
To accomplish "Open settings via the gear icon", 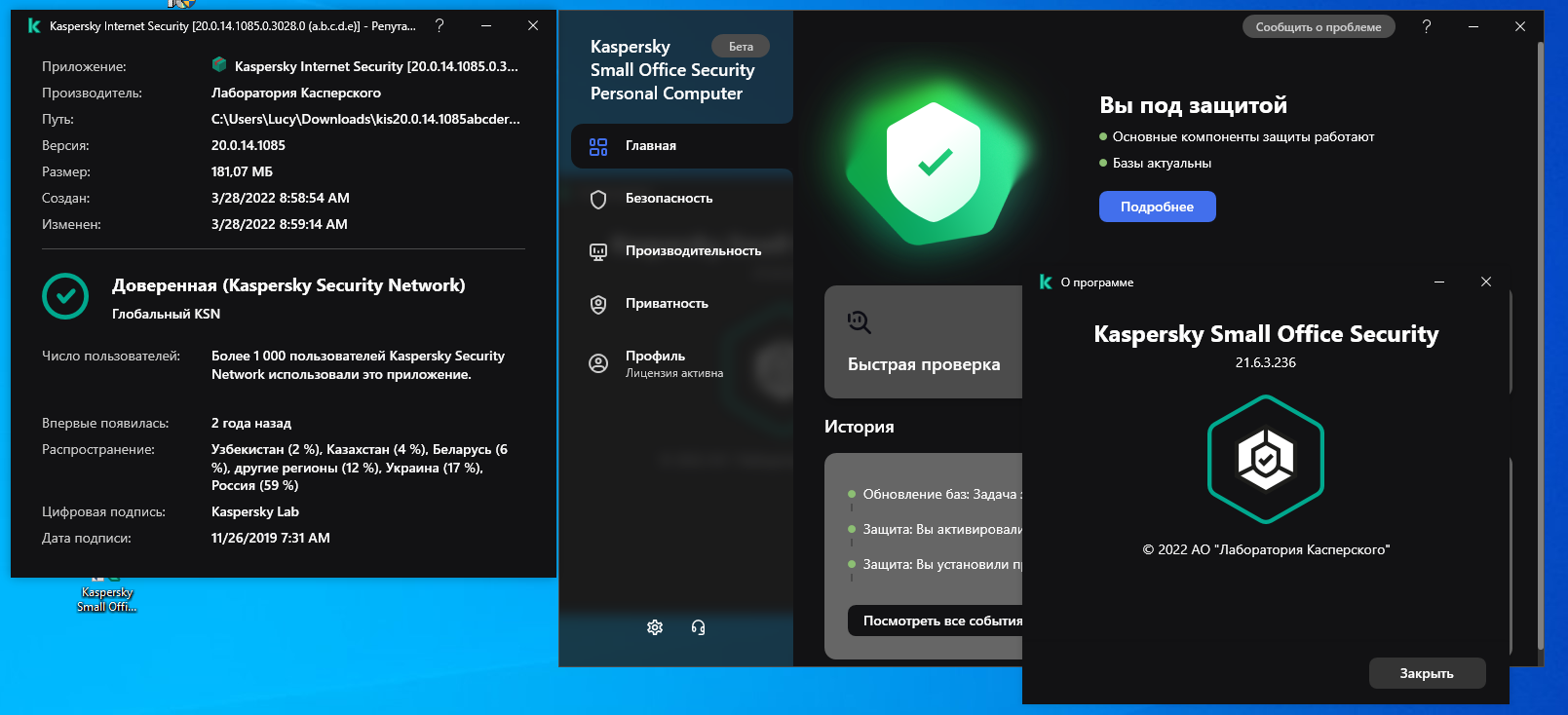I will pos(655,627).
